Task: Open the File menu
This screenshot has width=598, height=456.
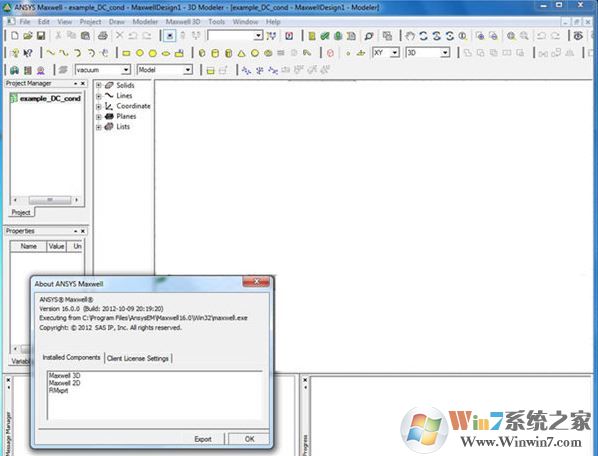Action: point(25,22)
